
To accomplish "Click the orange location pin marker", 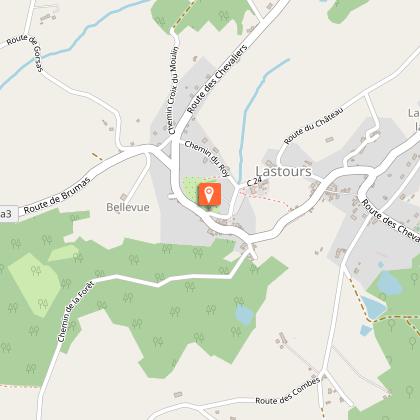I will (x=210, y=194).
